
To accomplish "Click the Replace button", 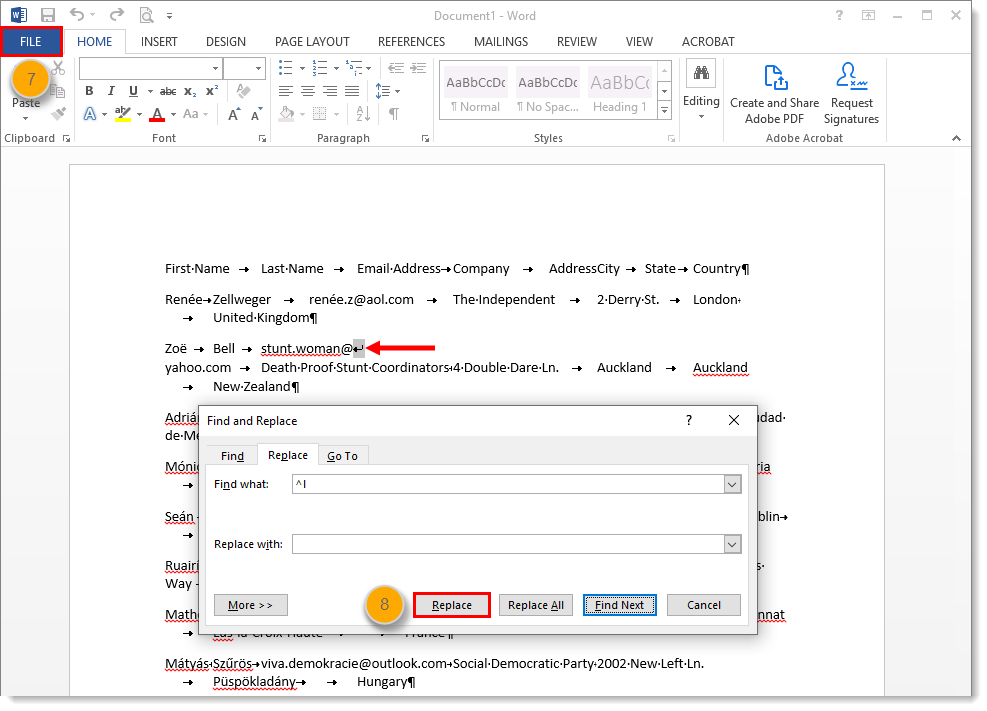I will [450, 605].
